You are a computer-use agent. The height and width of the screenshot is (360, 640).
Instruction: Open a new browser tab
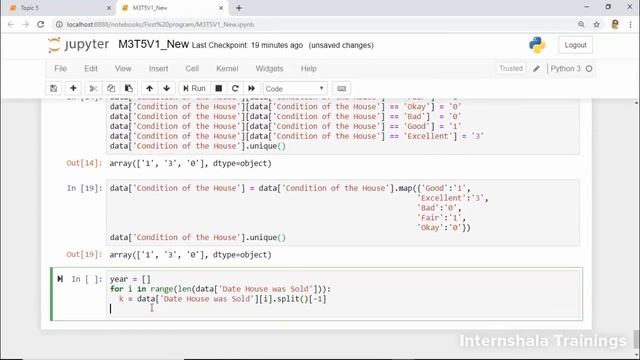click(x=239, y=8)
